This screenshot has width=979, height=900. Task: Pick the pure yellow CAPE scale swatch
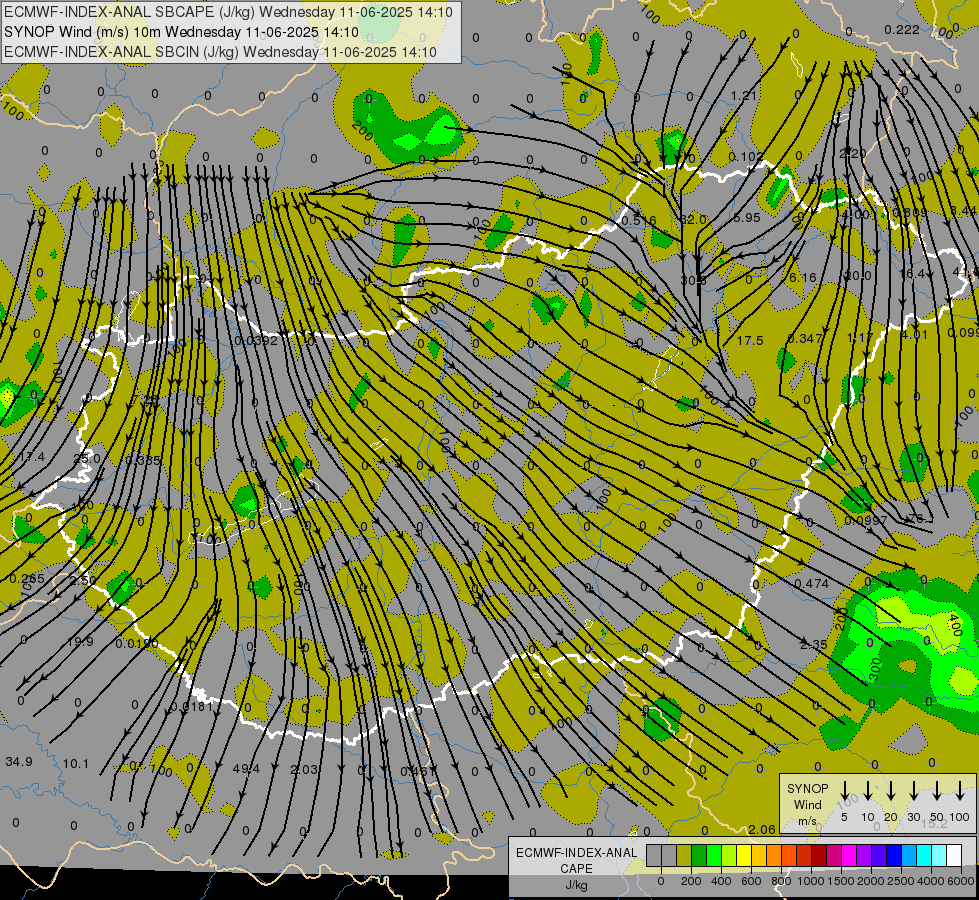click(x=744, y=856)
